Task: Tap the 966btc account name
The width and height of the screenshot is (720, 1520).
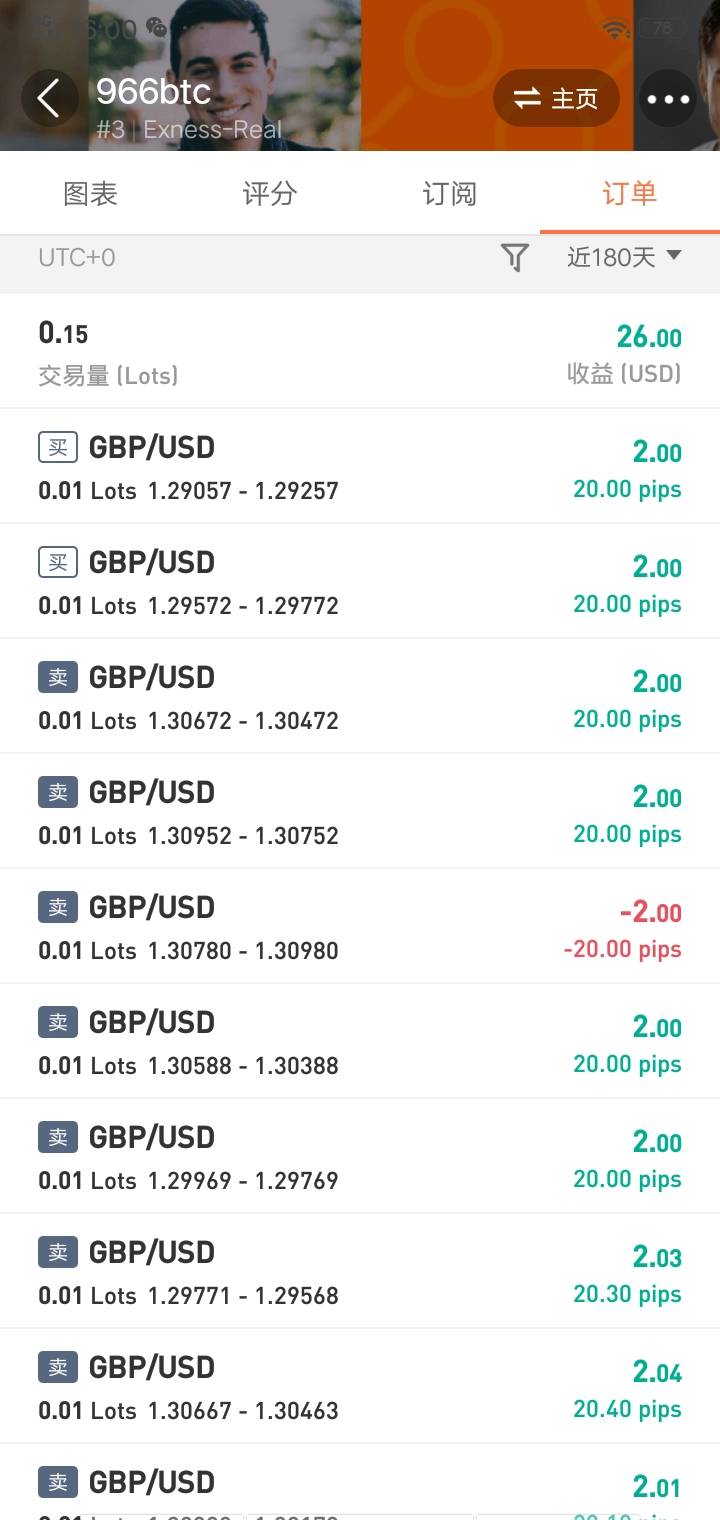Action: [x=153, y=92]
